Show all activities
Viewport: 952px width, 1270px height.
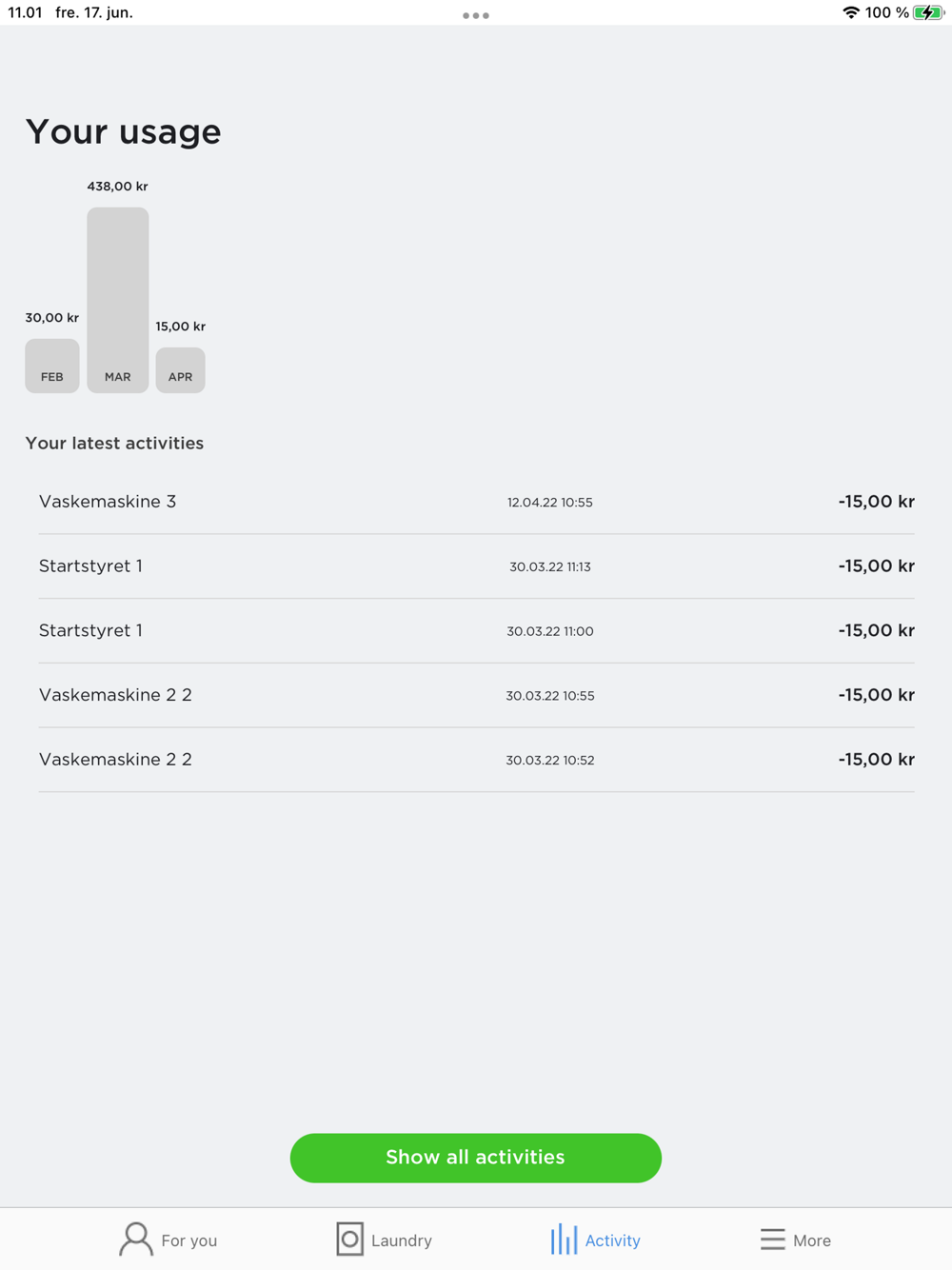476,1158
